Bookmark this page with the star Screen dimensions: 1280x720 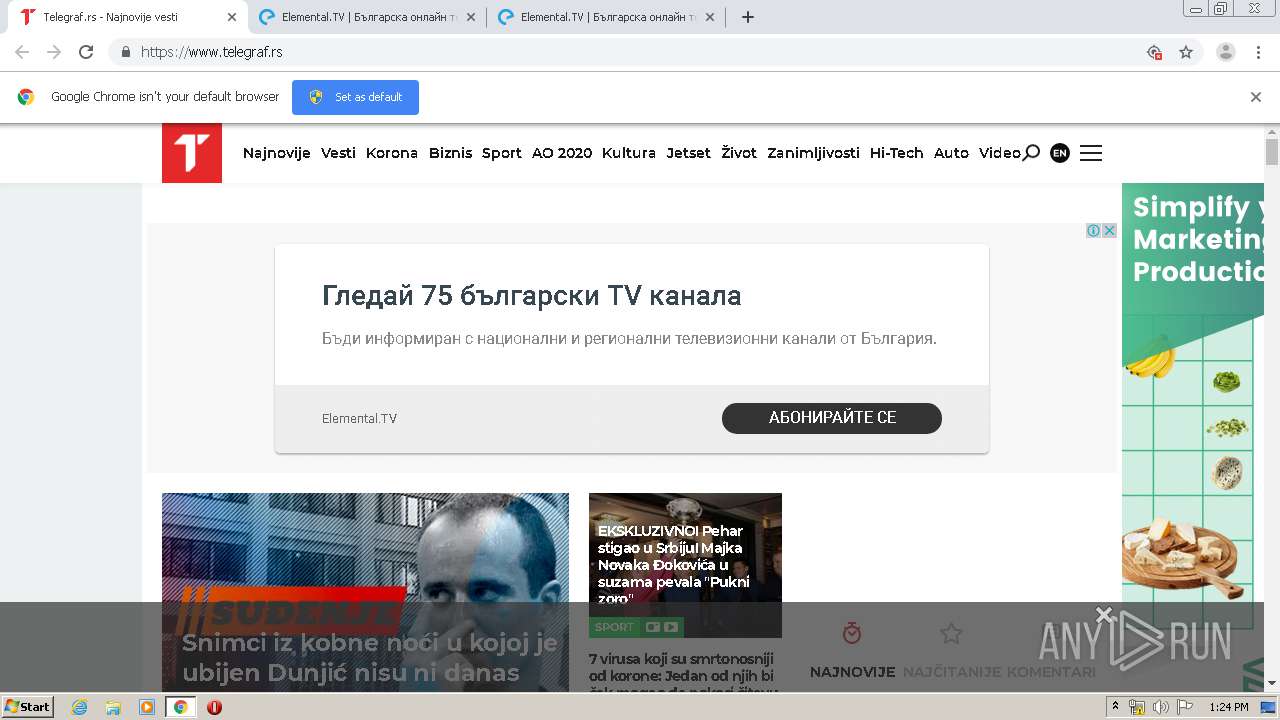pos(1186,52)
